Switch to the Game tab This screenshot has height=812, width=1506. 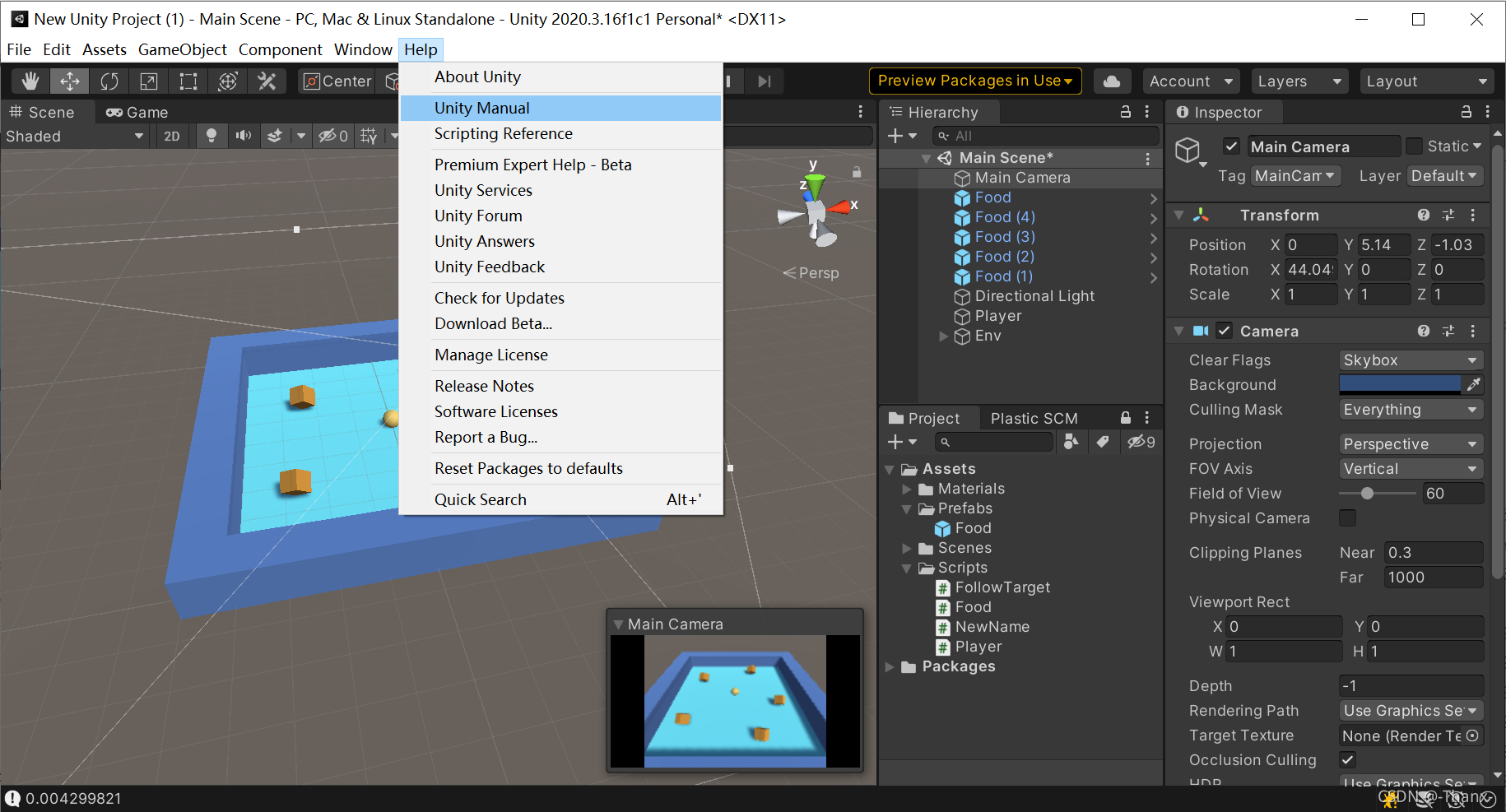[x=137, y=112]
